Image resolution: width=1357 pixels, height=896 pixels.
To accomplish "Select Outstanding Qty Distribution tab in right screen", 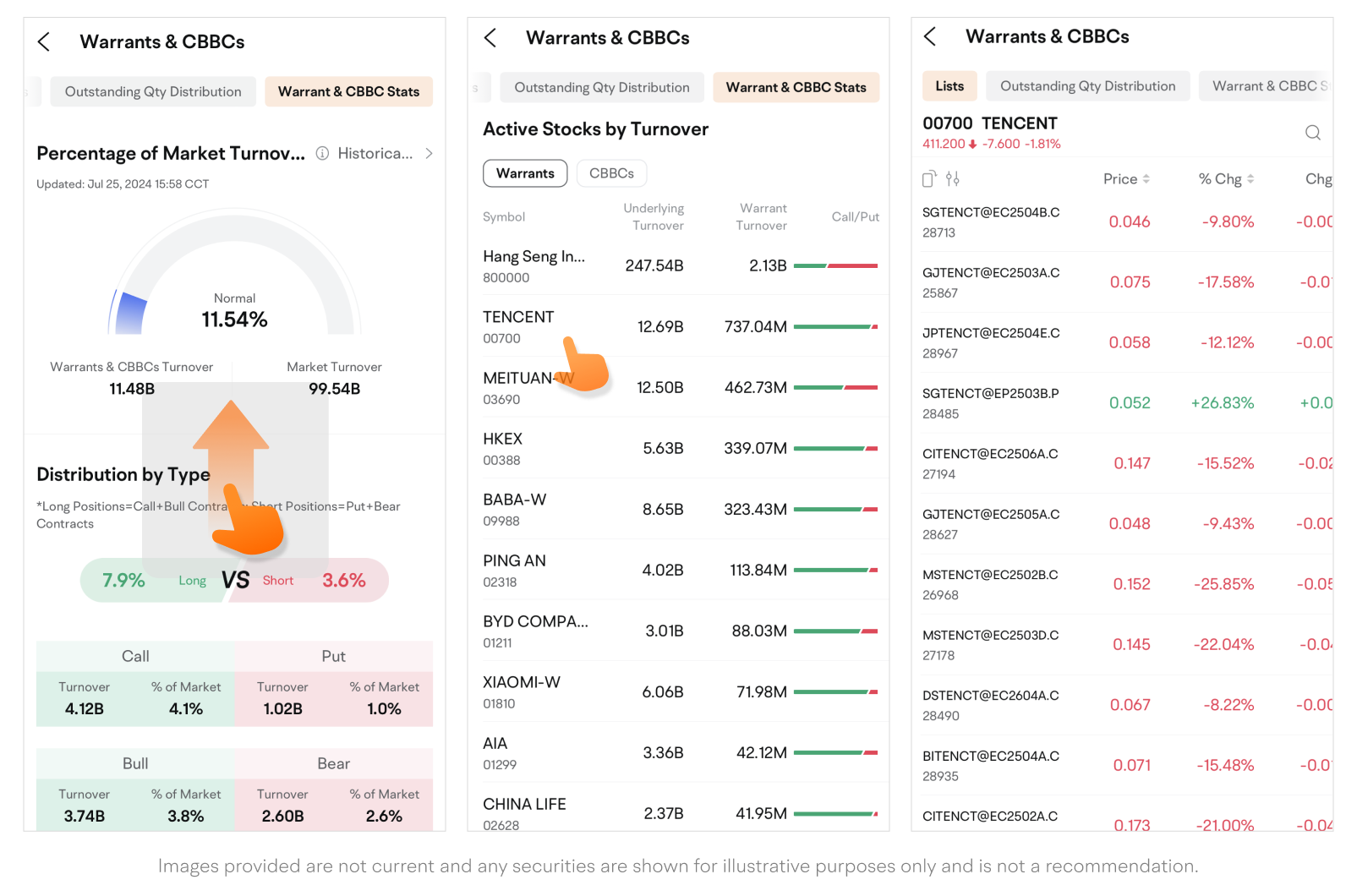I will (1087, 86).
